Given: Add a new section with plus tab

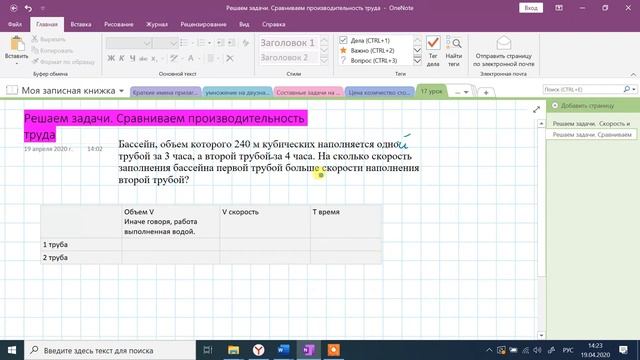Looking at the screenshot, I should click(486, 92).
